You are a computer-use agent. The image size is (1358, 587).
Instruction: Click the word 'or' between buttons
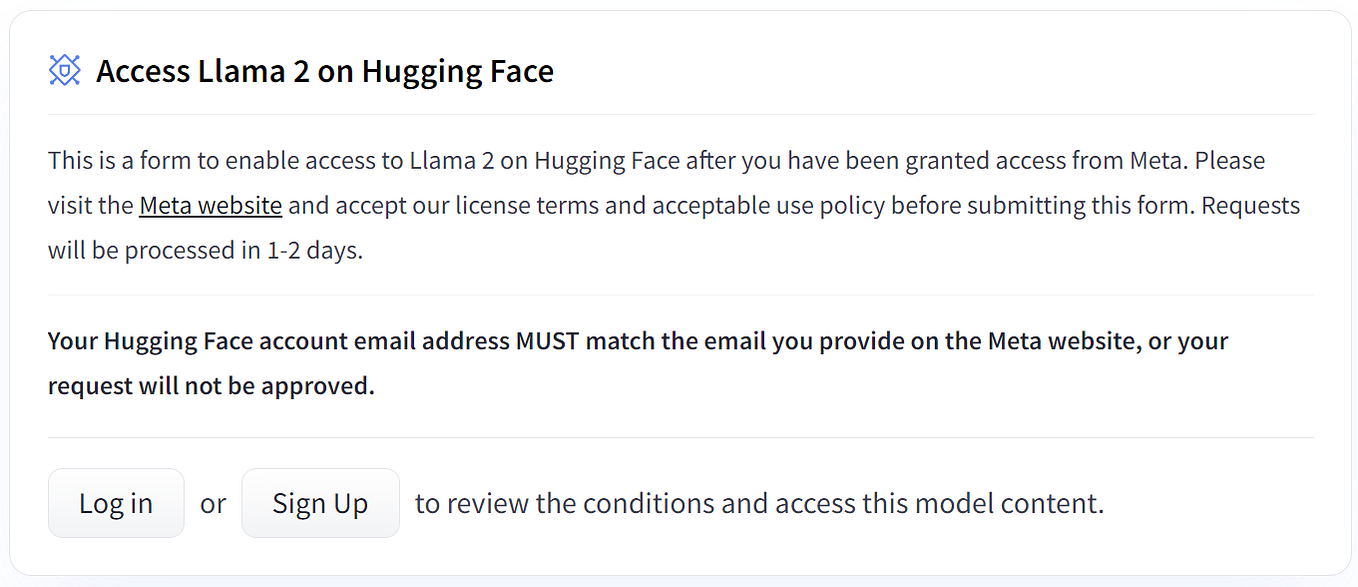tap(212, 503)
